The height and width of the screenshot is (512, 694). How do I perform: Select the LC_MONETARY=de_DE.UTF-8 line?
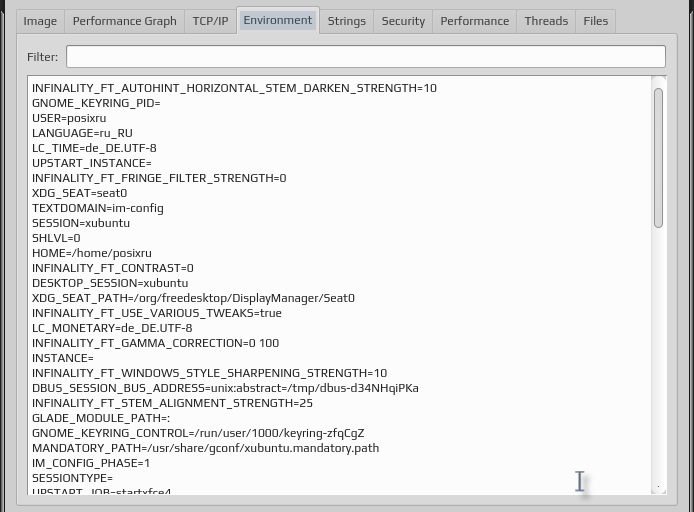coord(112,328)
